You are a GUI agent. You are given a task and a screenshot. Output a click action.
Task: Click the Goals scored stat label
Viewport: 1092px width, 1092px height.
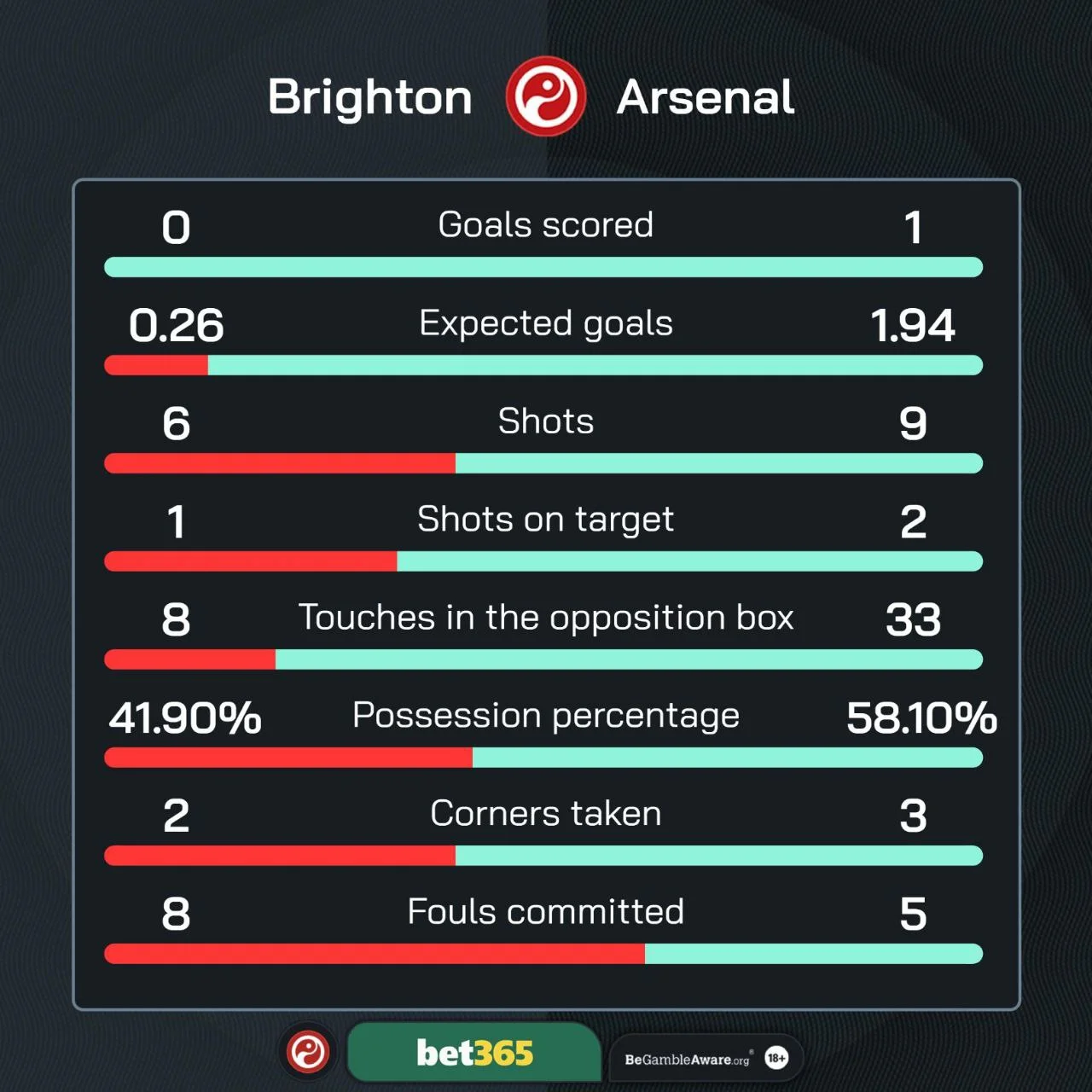(545, 225)
